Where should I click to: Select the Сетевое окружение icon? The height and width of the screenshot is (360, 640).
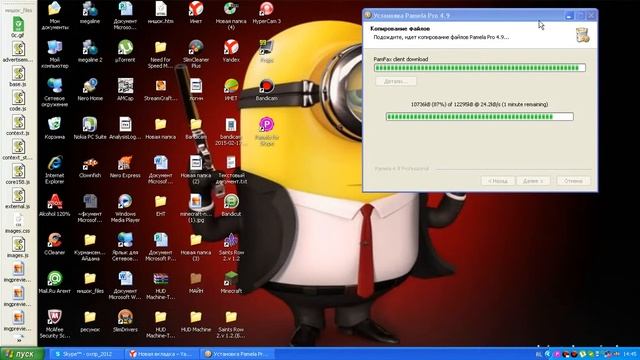pyautogui.click(x=55, y=92)
